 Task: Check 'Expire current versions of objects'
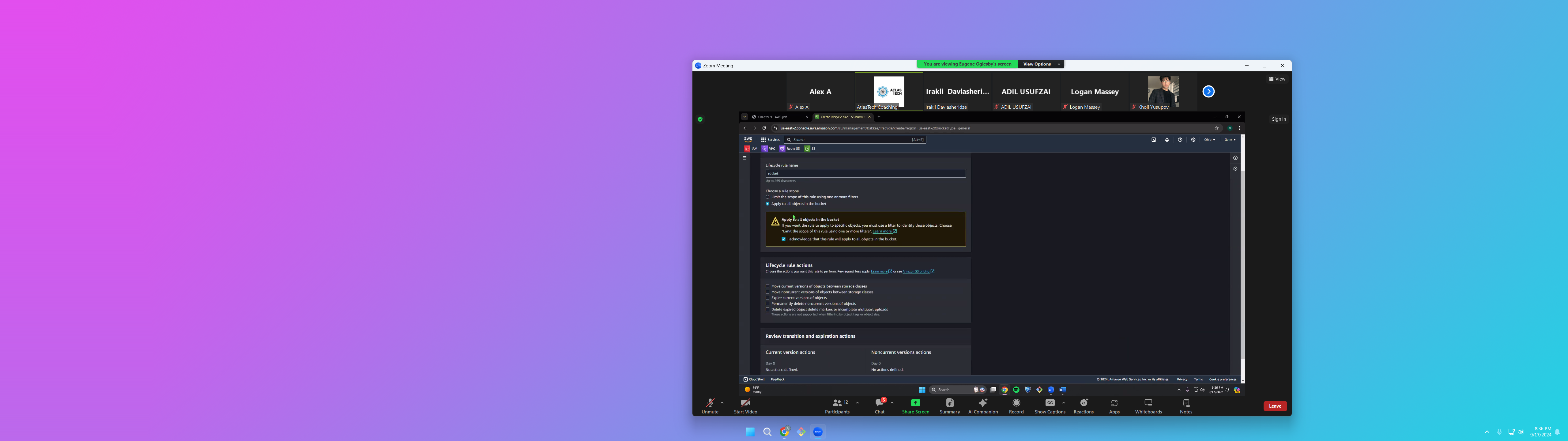pyautogui.click(x=767, y=298)
